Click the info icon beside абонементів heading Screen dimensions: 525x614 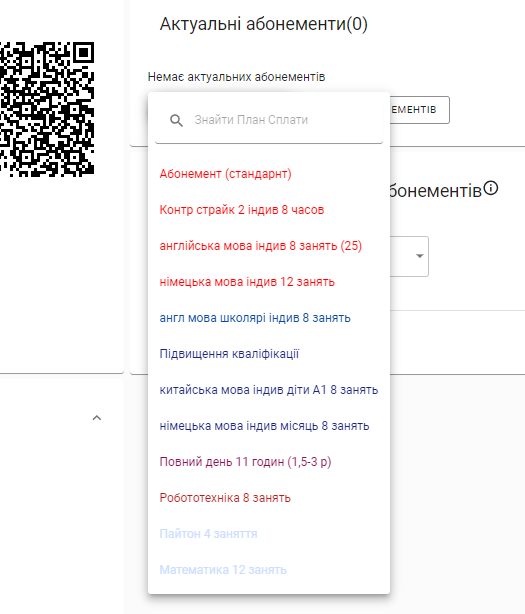pos(491,188)
